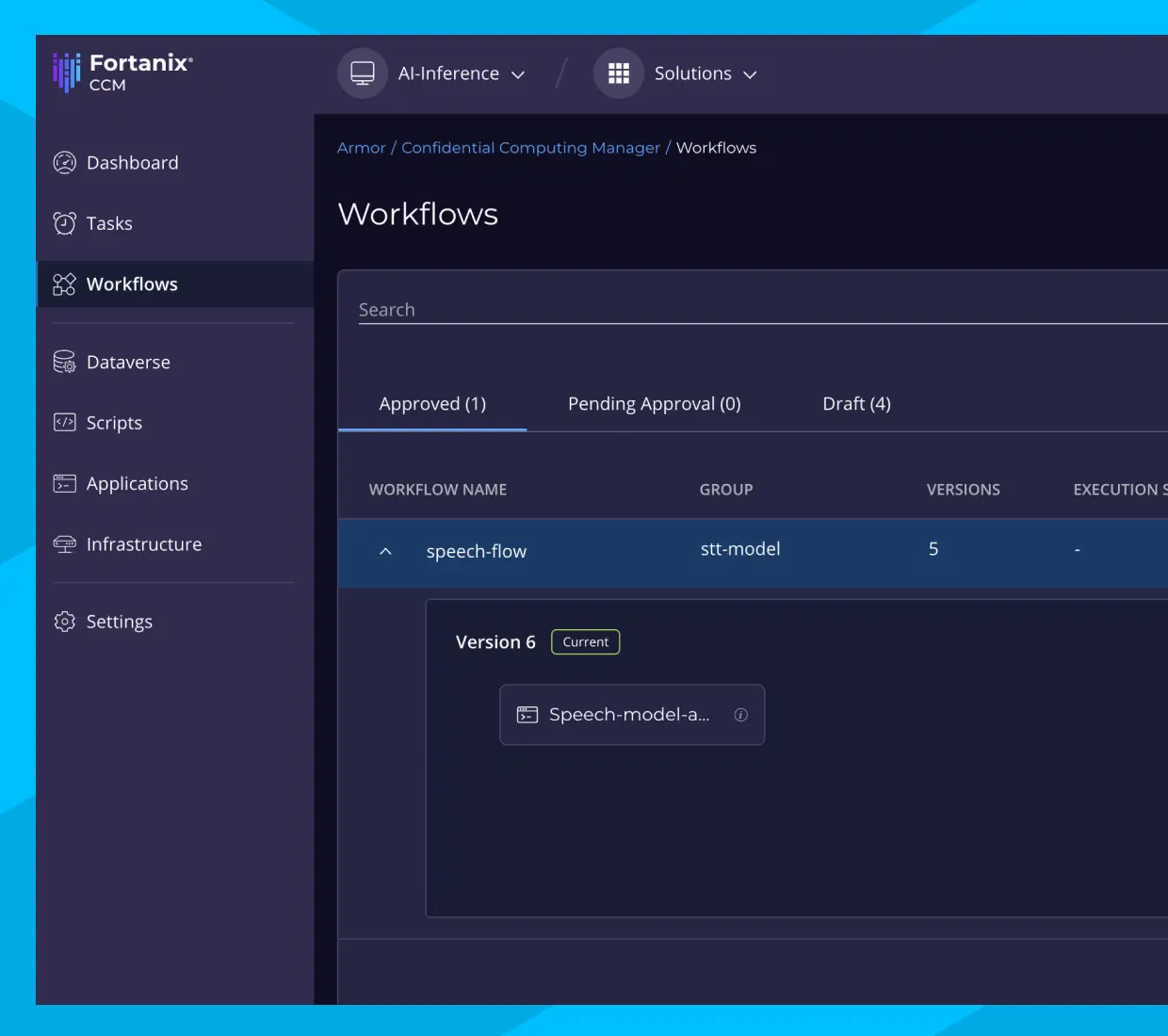Select Workflows in the sidebar
The image size is (1168, 1036).
(175, 284)
